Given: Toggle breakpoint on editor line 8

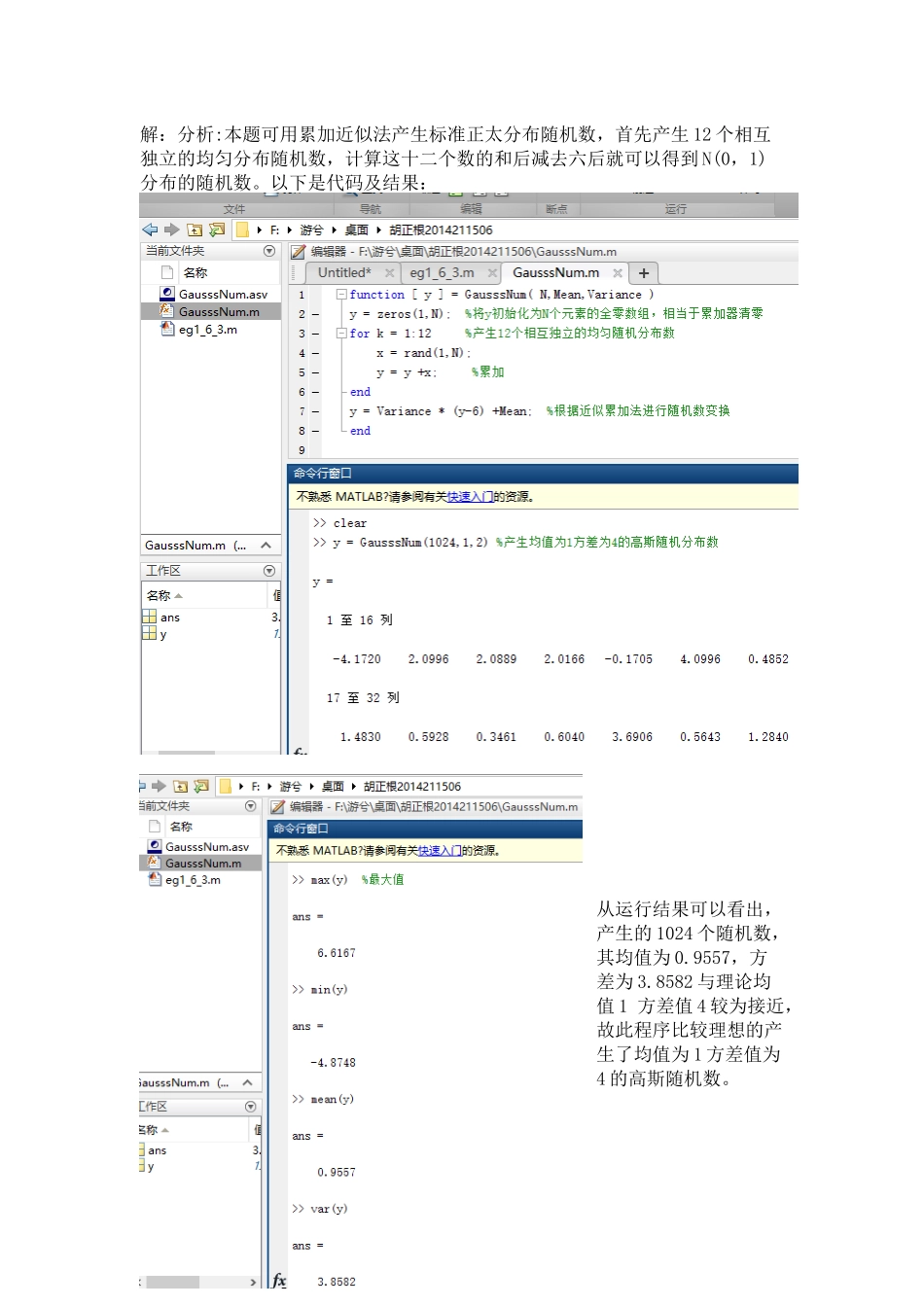Looking at the screenshot, I should pyautogui.click(x=315, y=431).
